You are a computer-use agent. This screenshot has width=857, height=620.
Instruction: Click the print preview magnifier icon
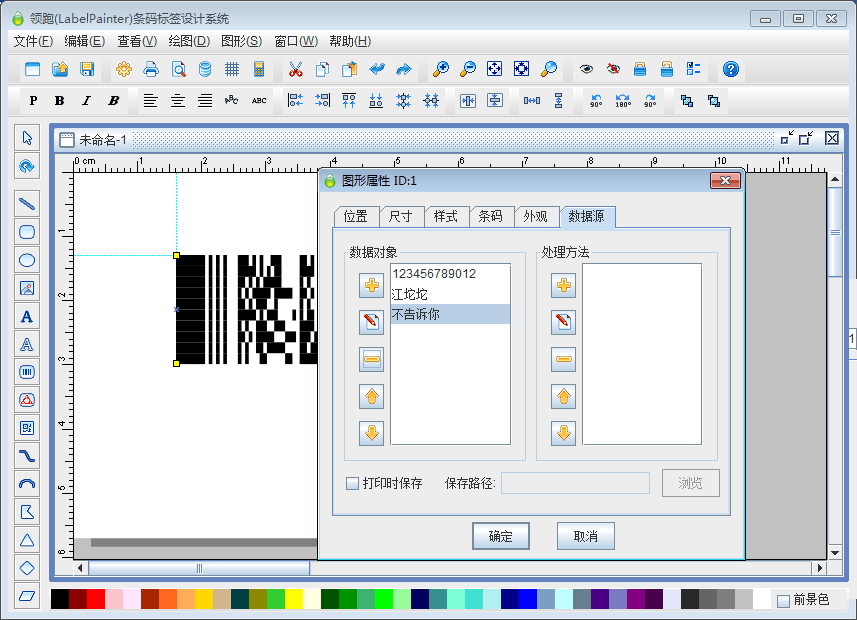179,69
